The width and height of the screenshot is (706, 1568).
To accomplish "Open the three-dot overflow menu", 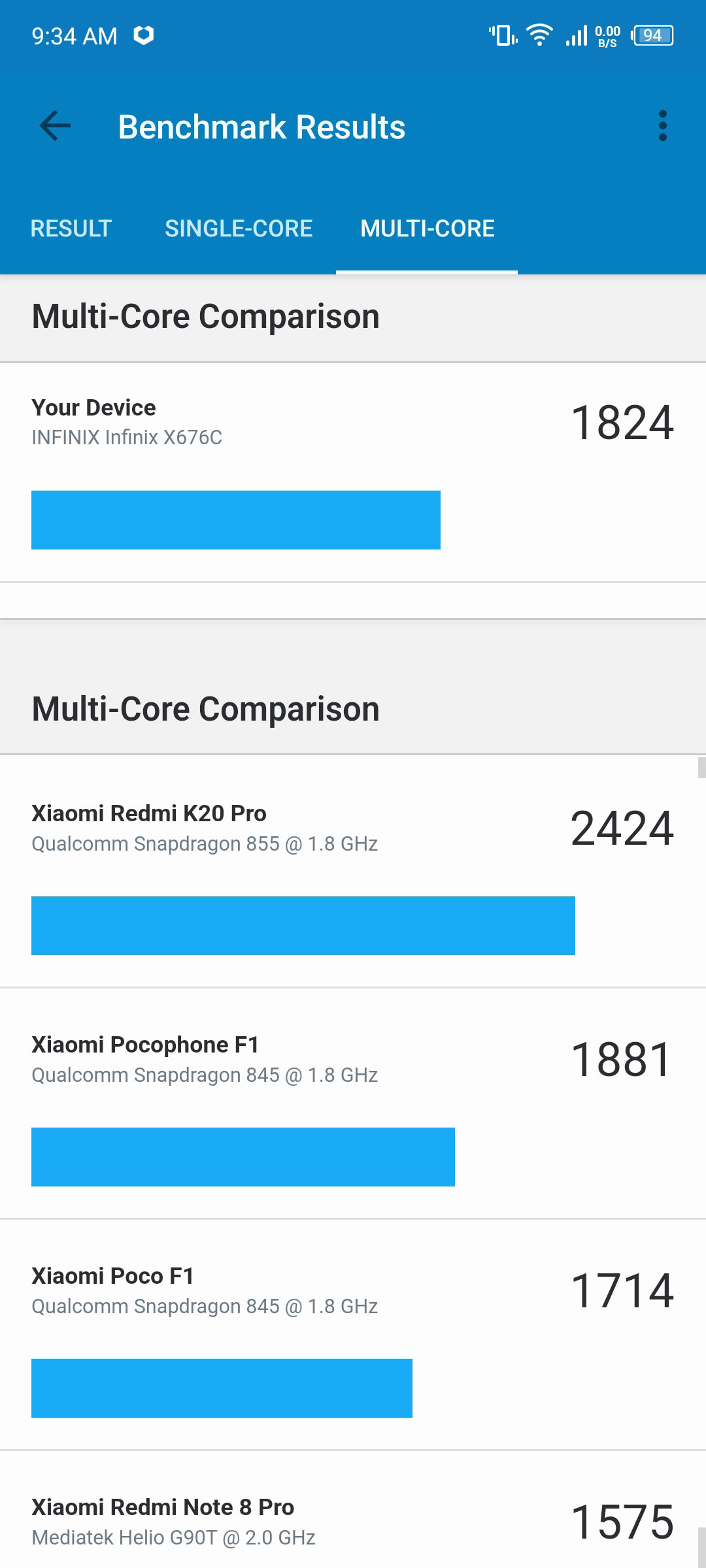I will tap(663, 126).
